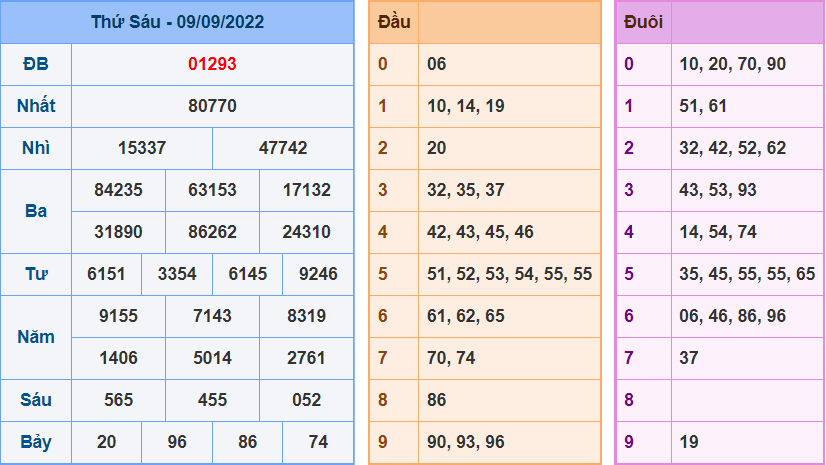Viewport: 826px width, 465px height.
Task: Click value 20 in Đầu row 2
Action: coord(437,148)
